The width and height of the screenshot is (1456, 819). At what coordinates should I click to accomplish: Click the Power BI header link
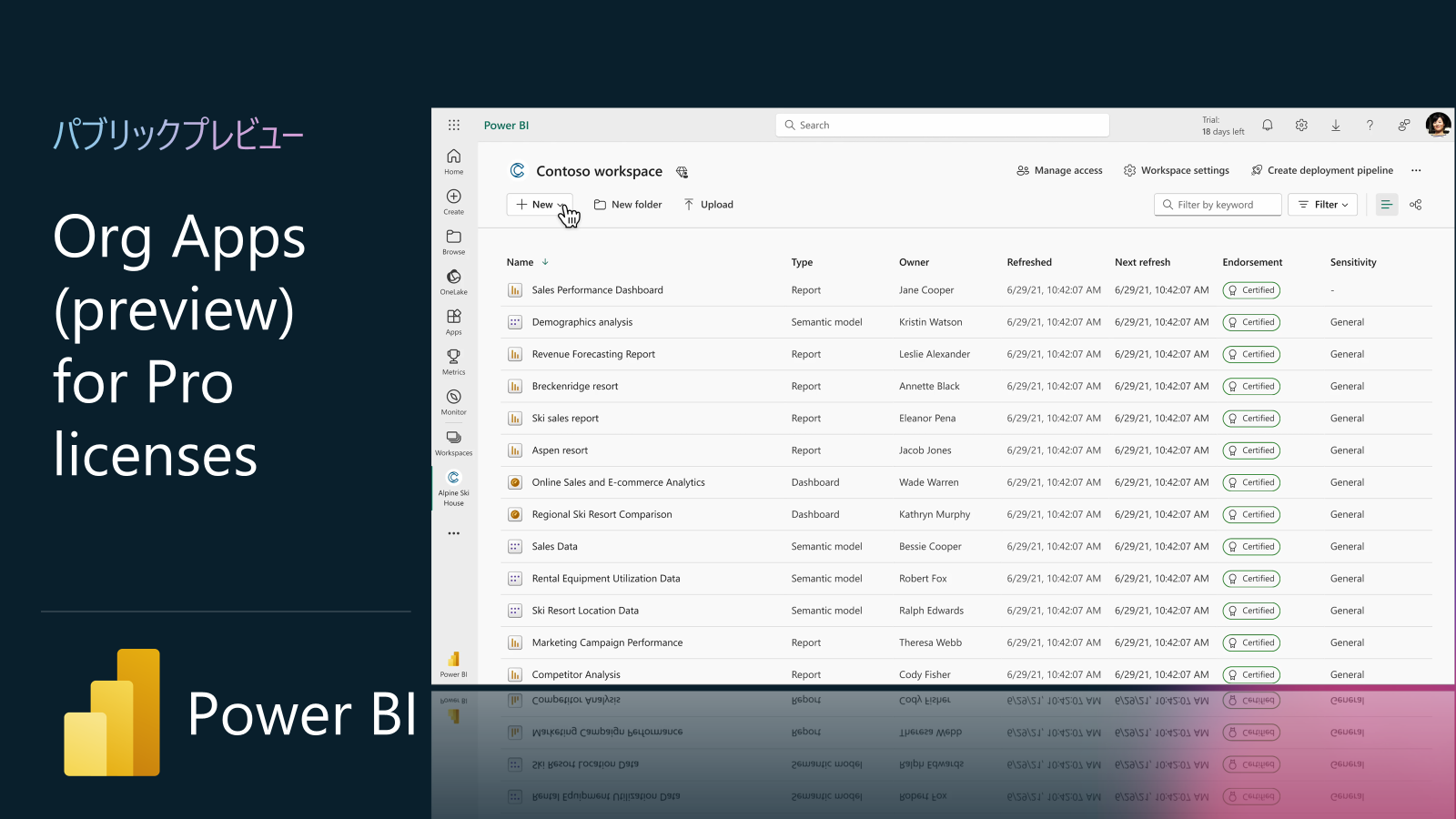point(506,126)
